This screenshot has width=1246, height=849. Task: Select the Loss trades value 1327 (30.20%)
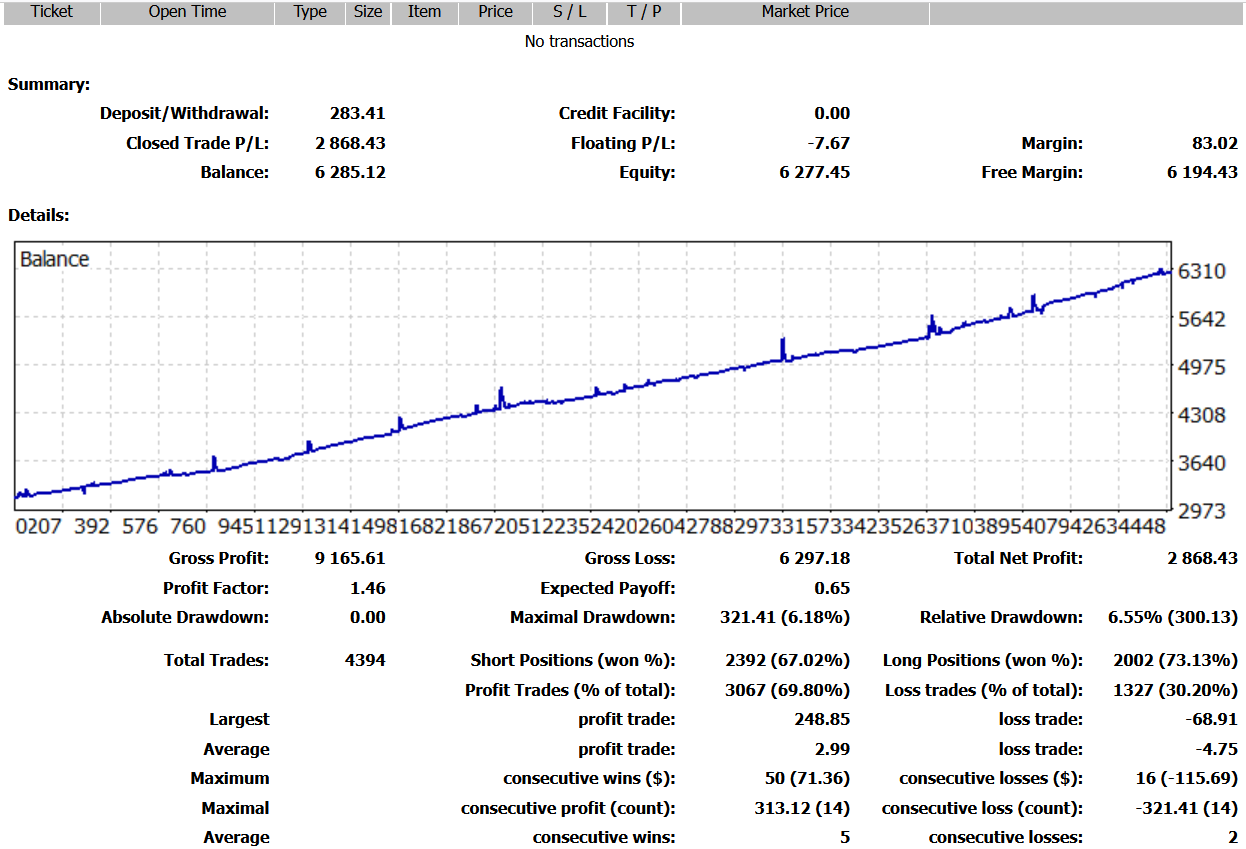(x=1176, y=690)
